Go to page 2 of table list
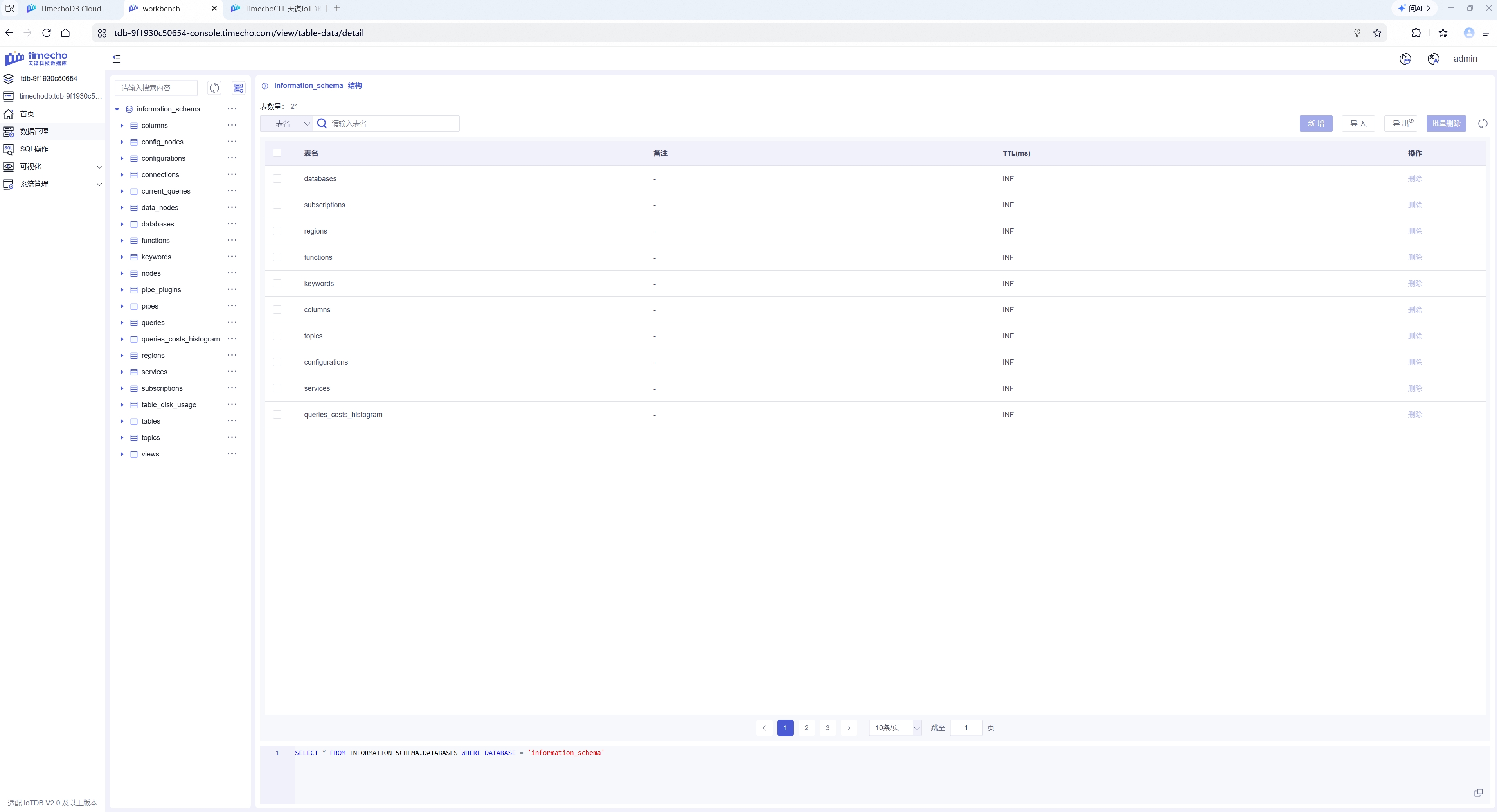The height and width of the screenshot is (812, 1497). click(806, 728)
